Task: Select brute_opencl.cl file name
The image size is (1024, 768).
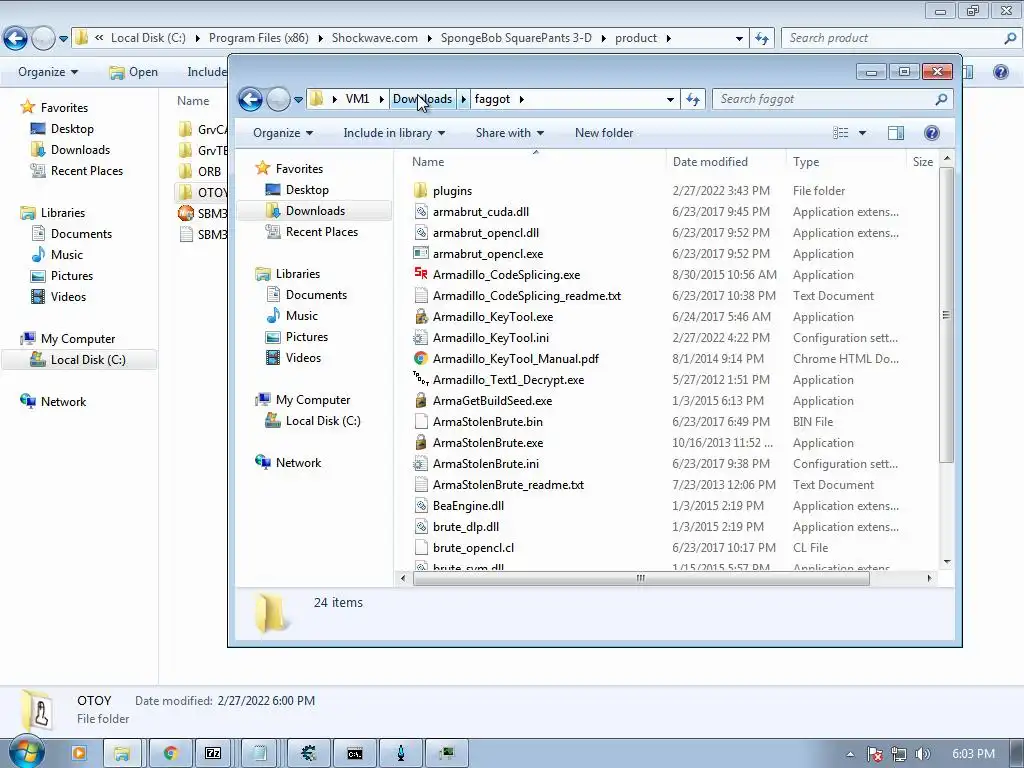Action: pos(473,547)
